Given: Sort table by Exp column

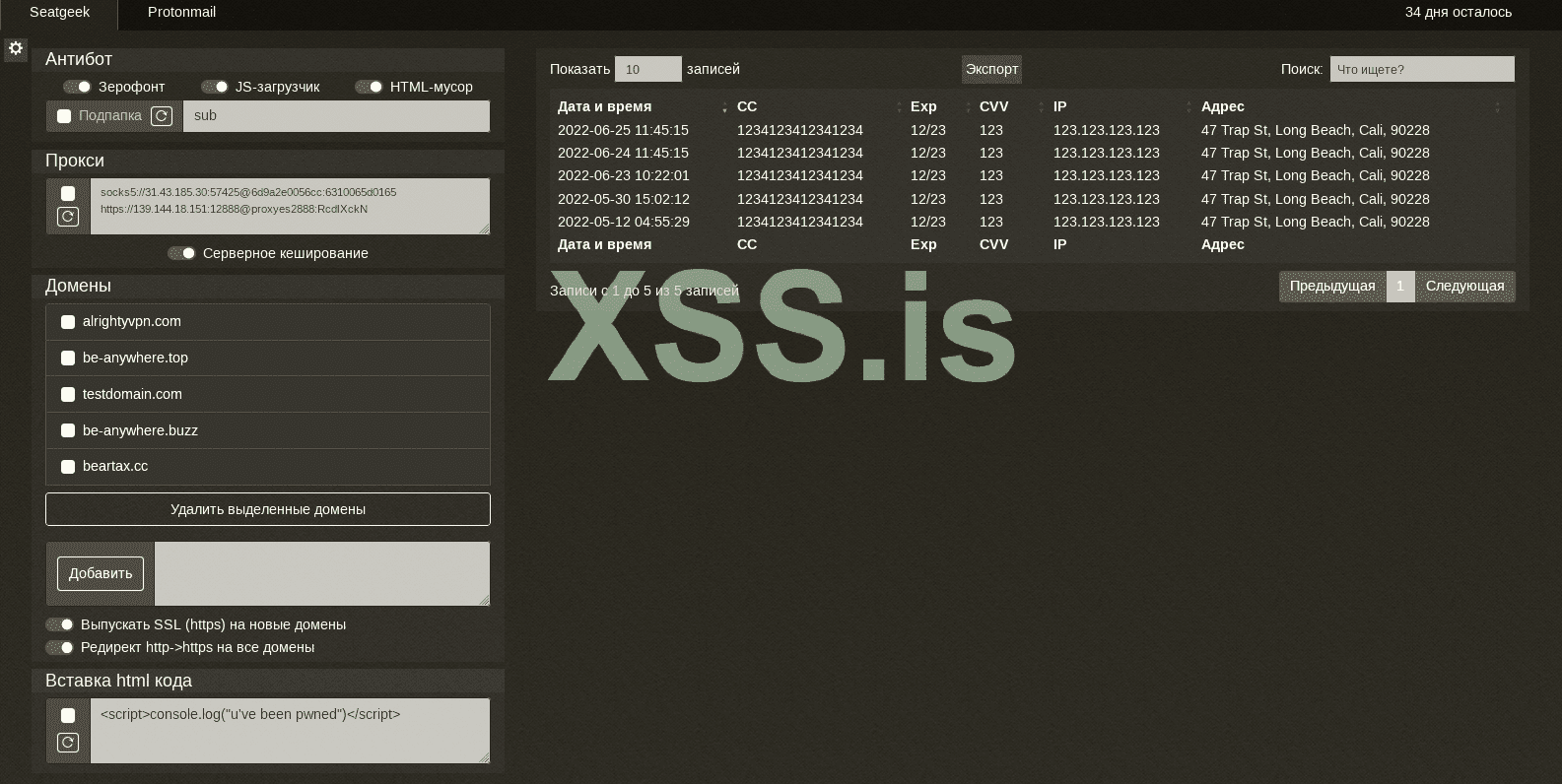Looking at the screenshot, I should pyautogui.click(x=968, y=107).
